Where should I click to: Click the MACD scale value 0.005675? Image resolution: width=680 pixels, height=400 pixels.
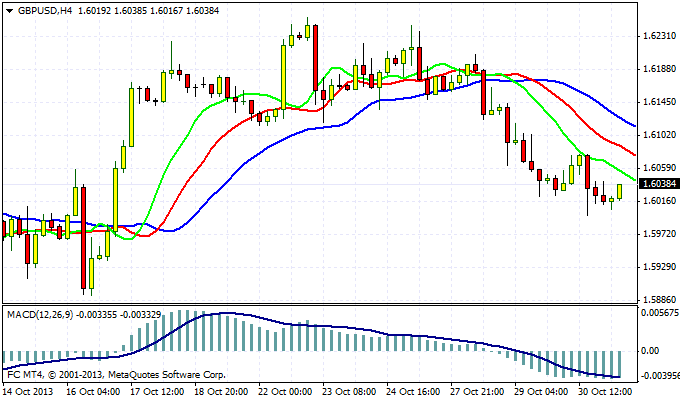click(x=660, y=313)
